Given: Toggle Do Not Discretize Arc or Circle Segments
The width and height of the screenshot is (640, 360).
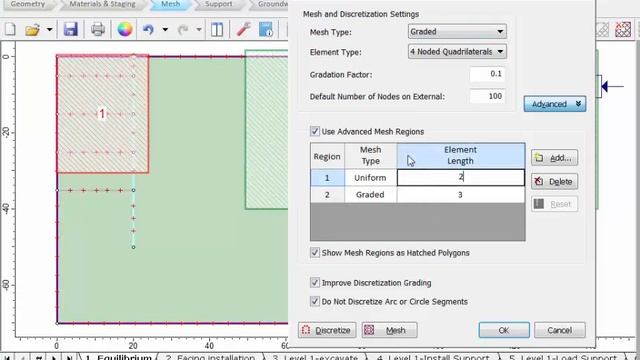Looking at the screenshot, I should [x=315, y=301].
